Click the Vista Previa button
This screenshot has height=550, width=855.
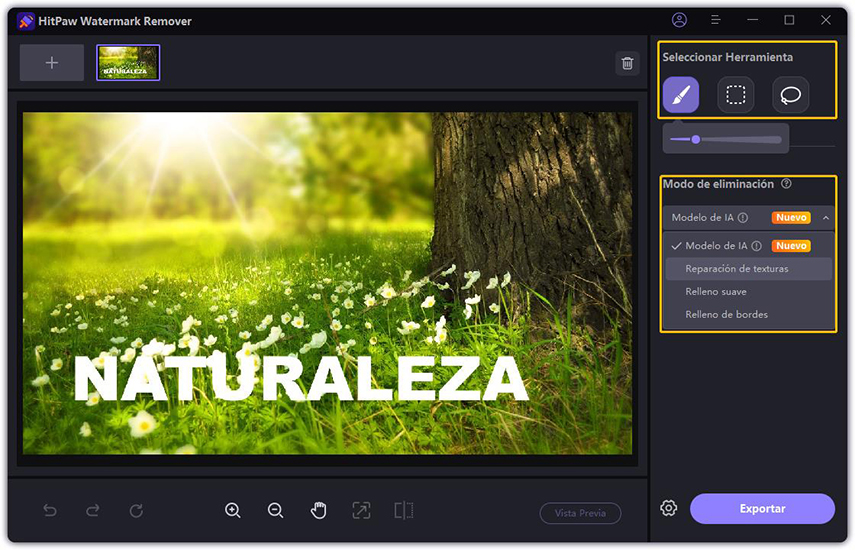580,513
